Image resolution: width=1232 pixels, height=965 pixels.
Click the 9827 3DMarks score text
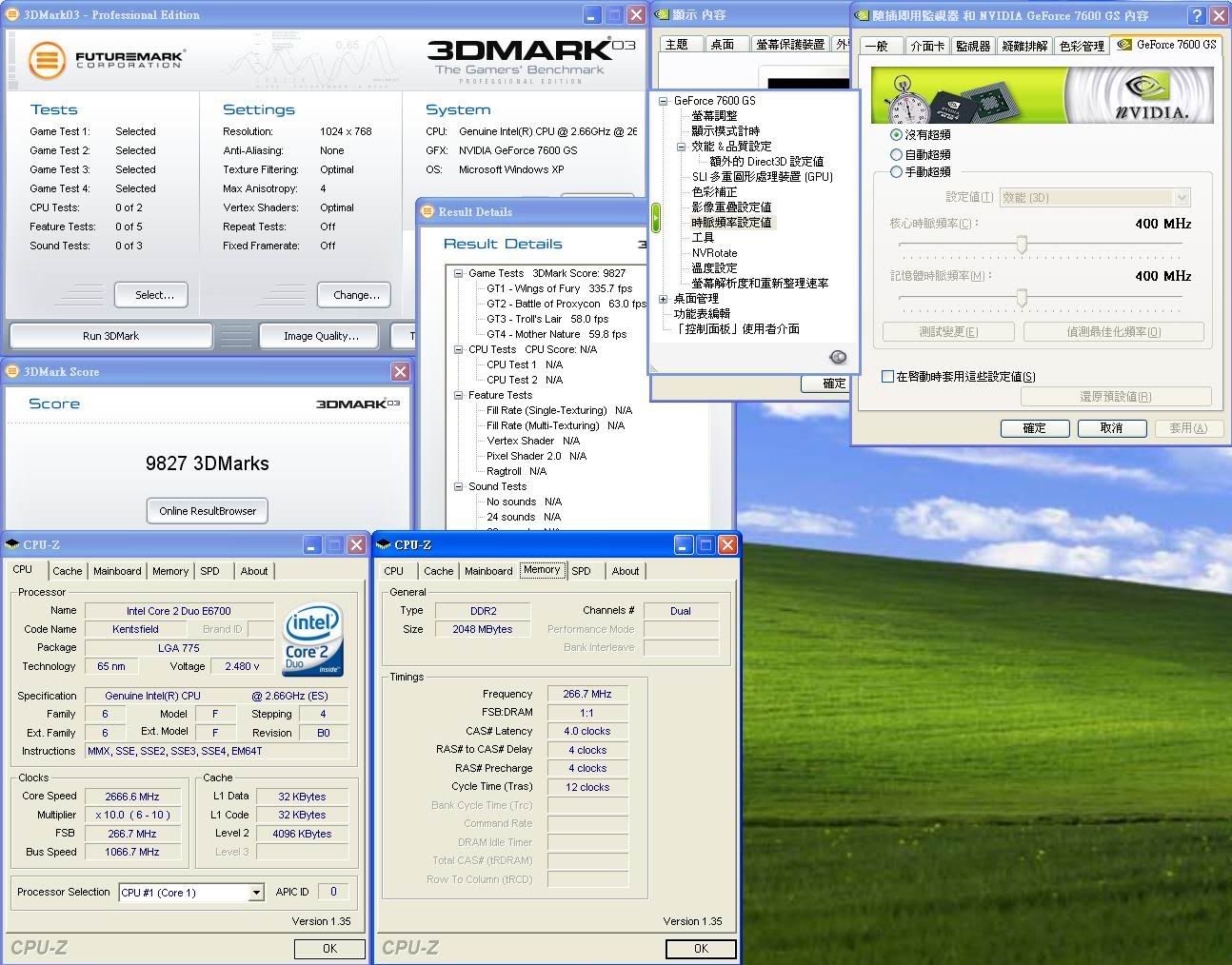[x=208, y=463]
